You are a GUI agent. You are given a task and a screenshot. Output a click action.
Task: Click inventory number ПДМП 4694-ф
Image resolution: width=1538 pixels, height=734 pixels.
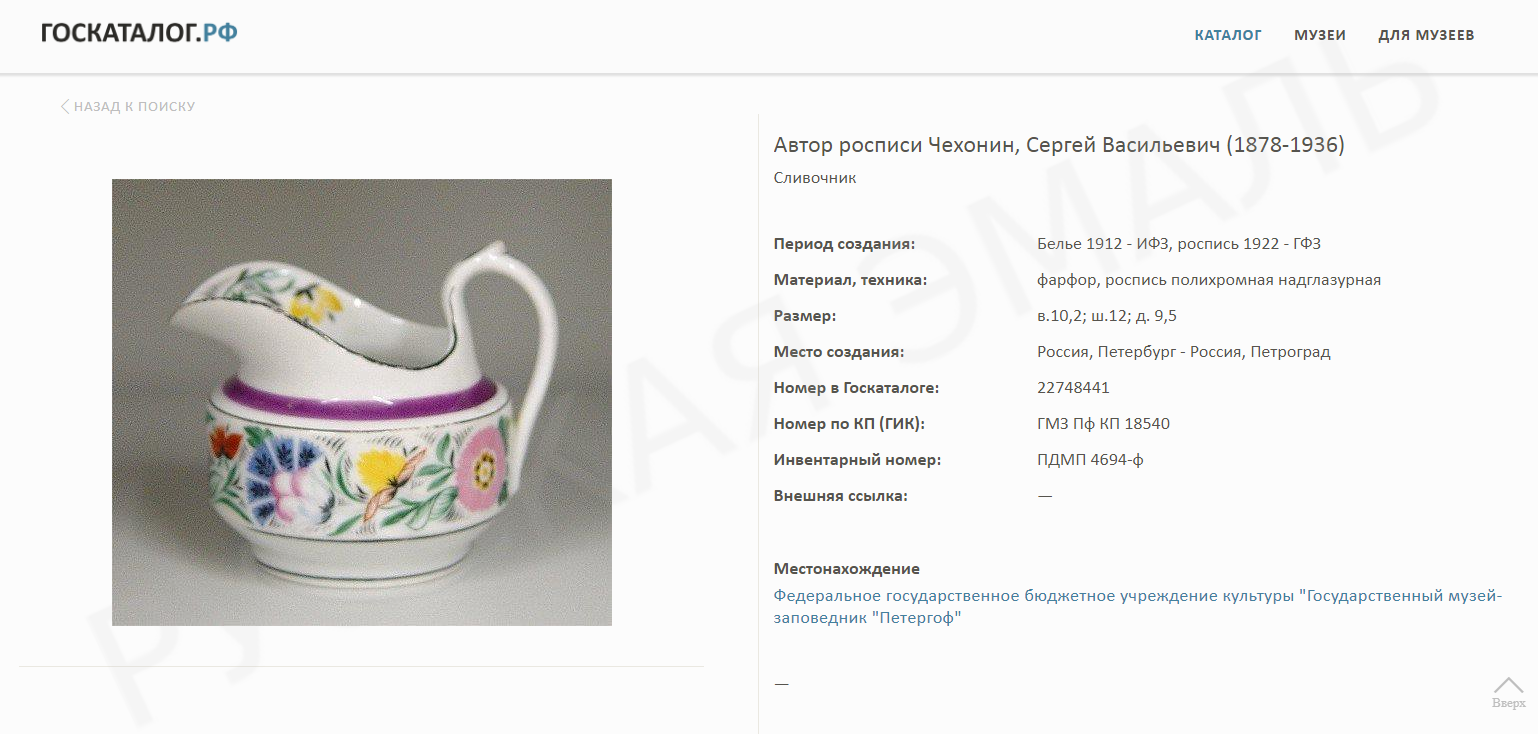click(x=1090, y=460)
